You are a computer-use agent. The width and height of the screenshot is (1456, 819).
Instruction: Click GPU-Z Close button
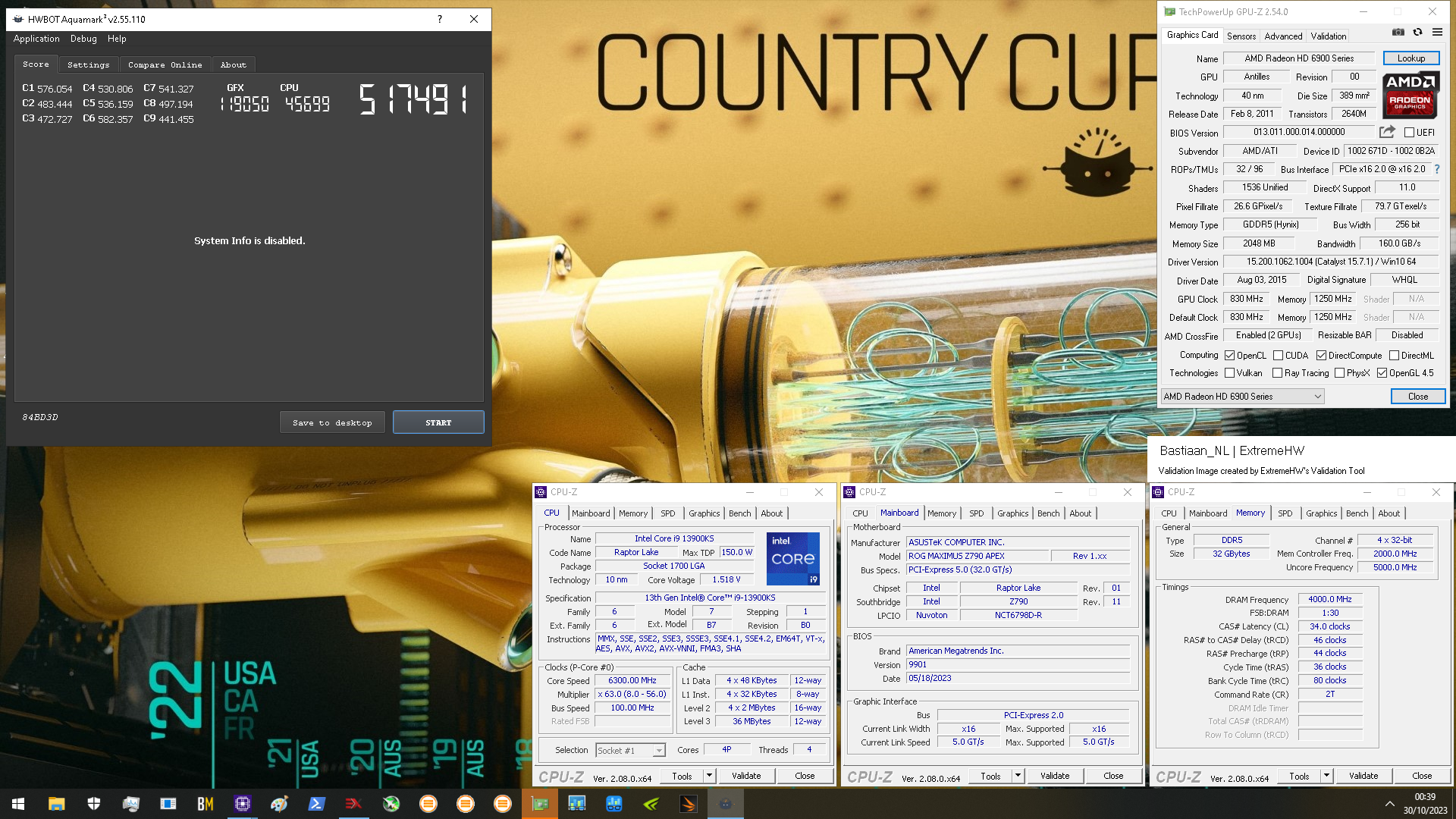point(1418,397)
